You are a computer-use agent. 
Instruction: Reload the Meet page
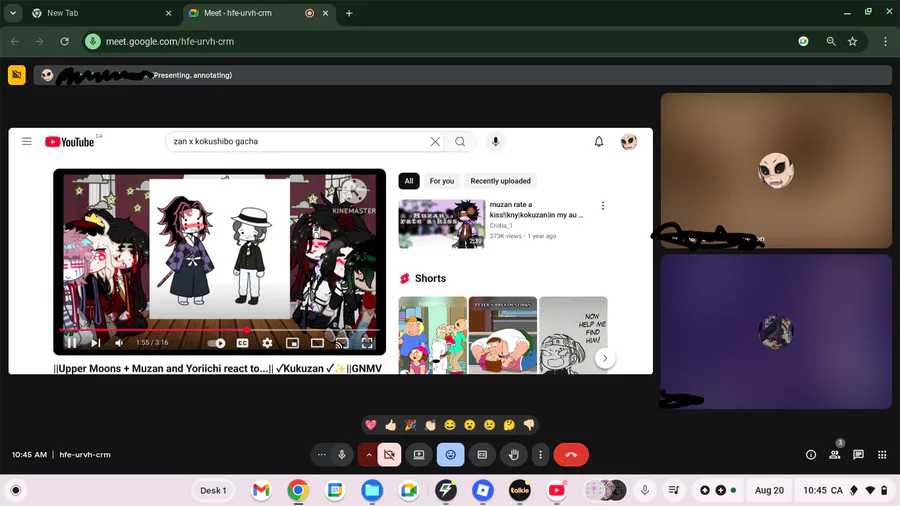(64, 41)
